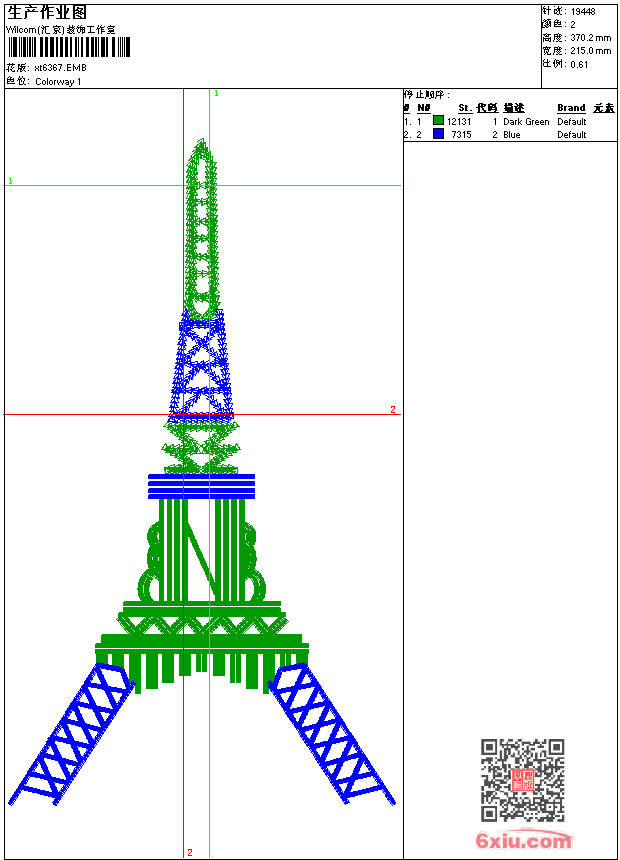Click the Dark Green color swatch
620x860 pixels.
[x=438, y=121]
